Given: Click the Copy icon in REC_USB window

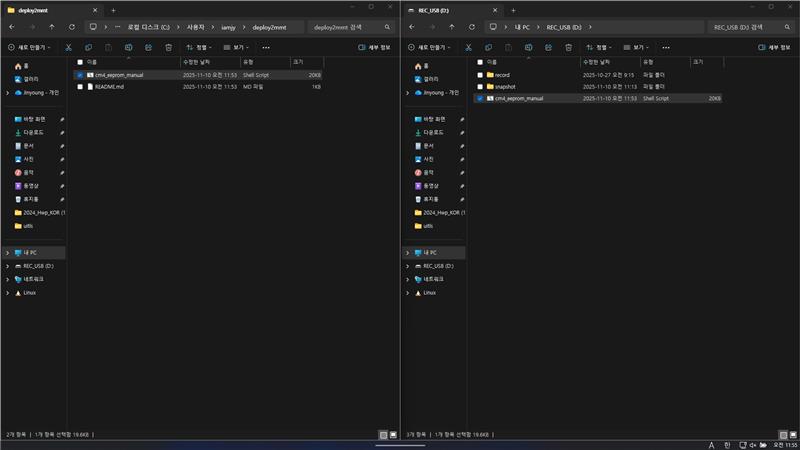Looking at the screenshot, I should click(x=489, y=47).
